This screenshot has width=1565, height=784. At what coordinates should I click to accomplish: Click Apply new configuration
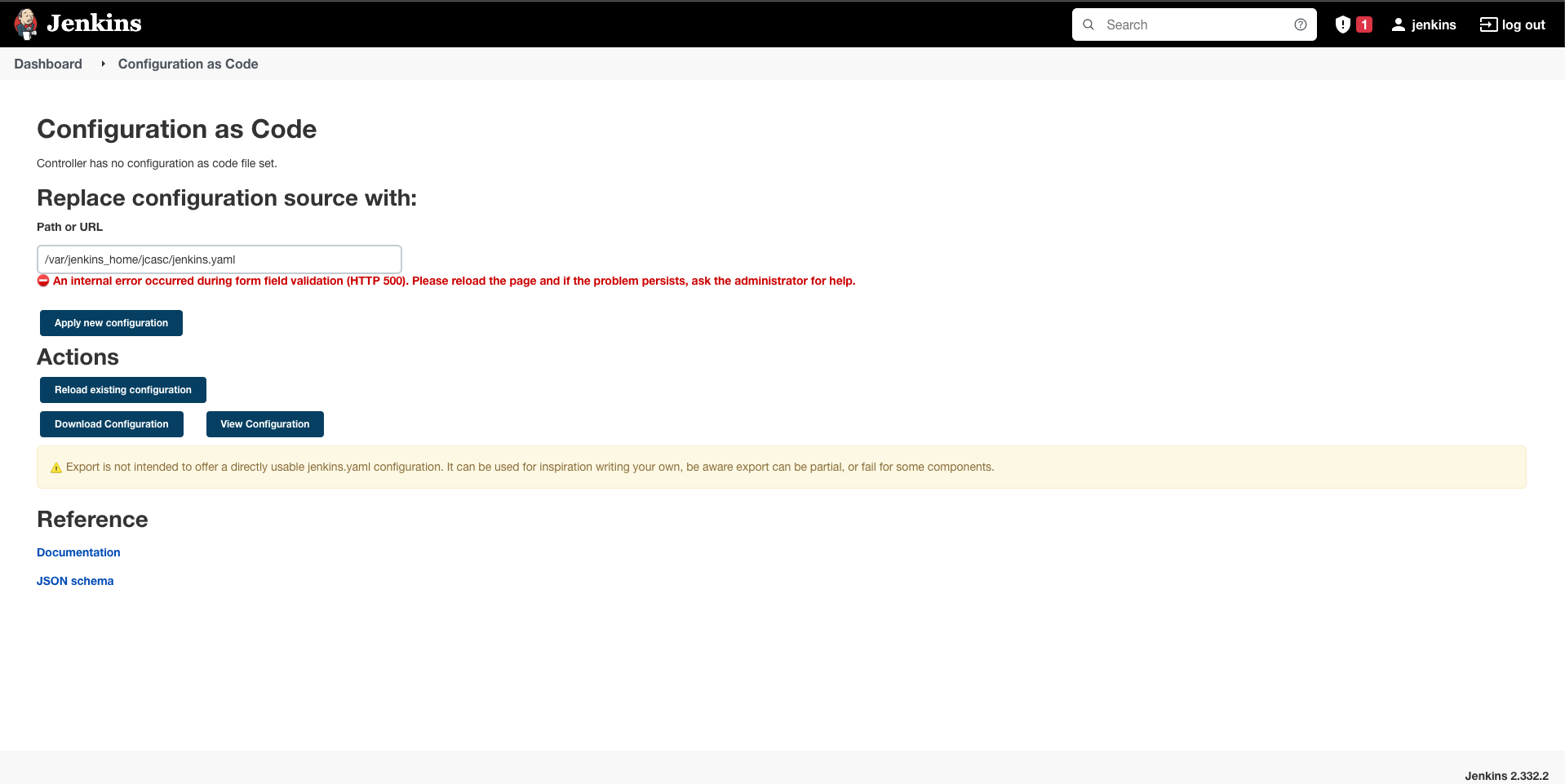coord(110,322)
